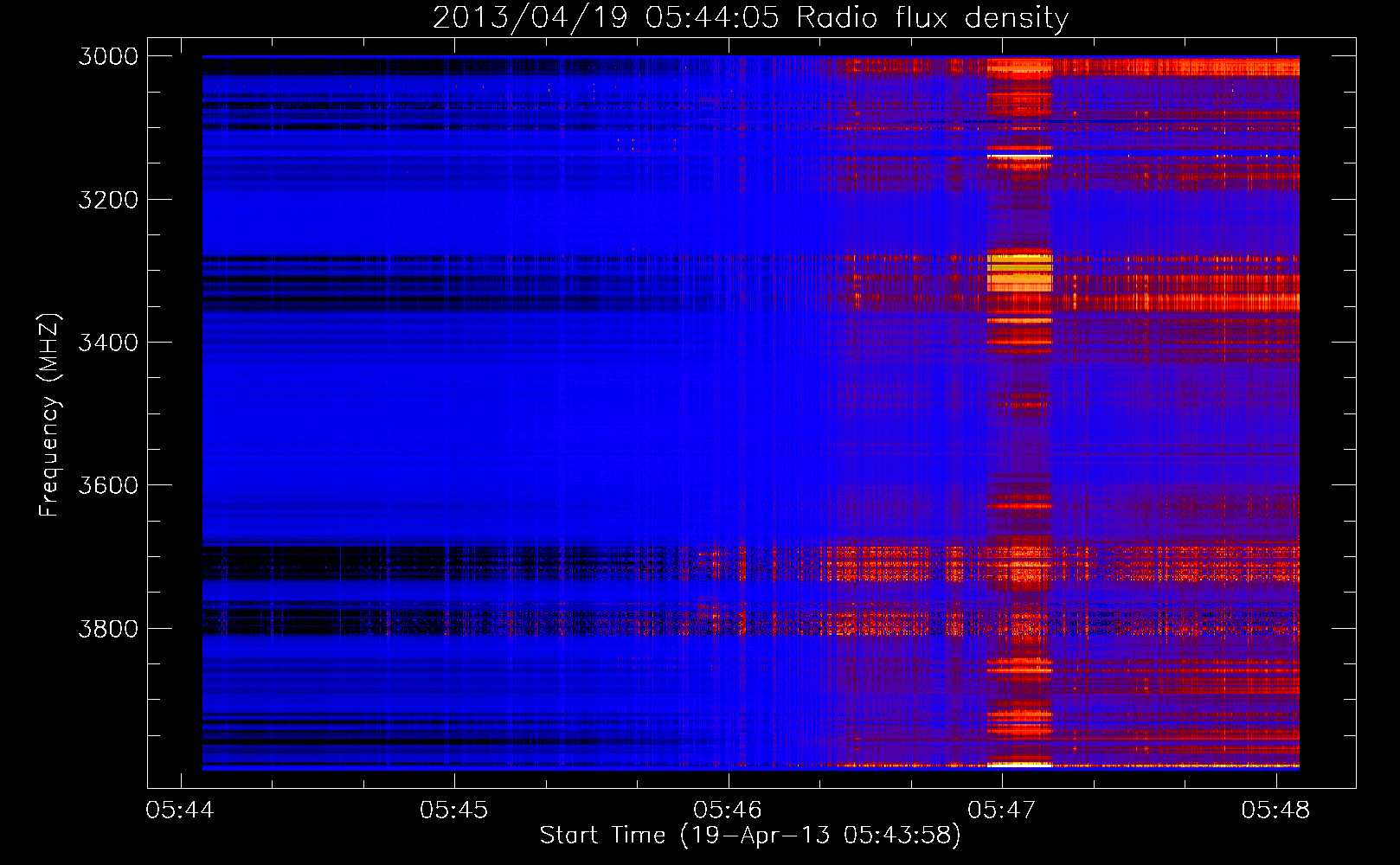This screenshot has height=865, width=1400.
Task: Click the 3200 frequency axis label
Action: tap(108, 200)
